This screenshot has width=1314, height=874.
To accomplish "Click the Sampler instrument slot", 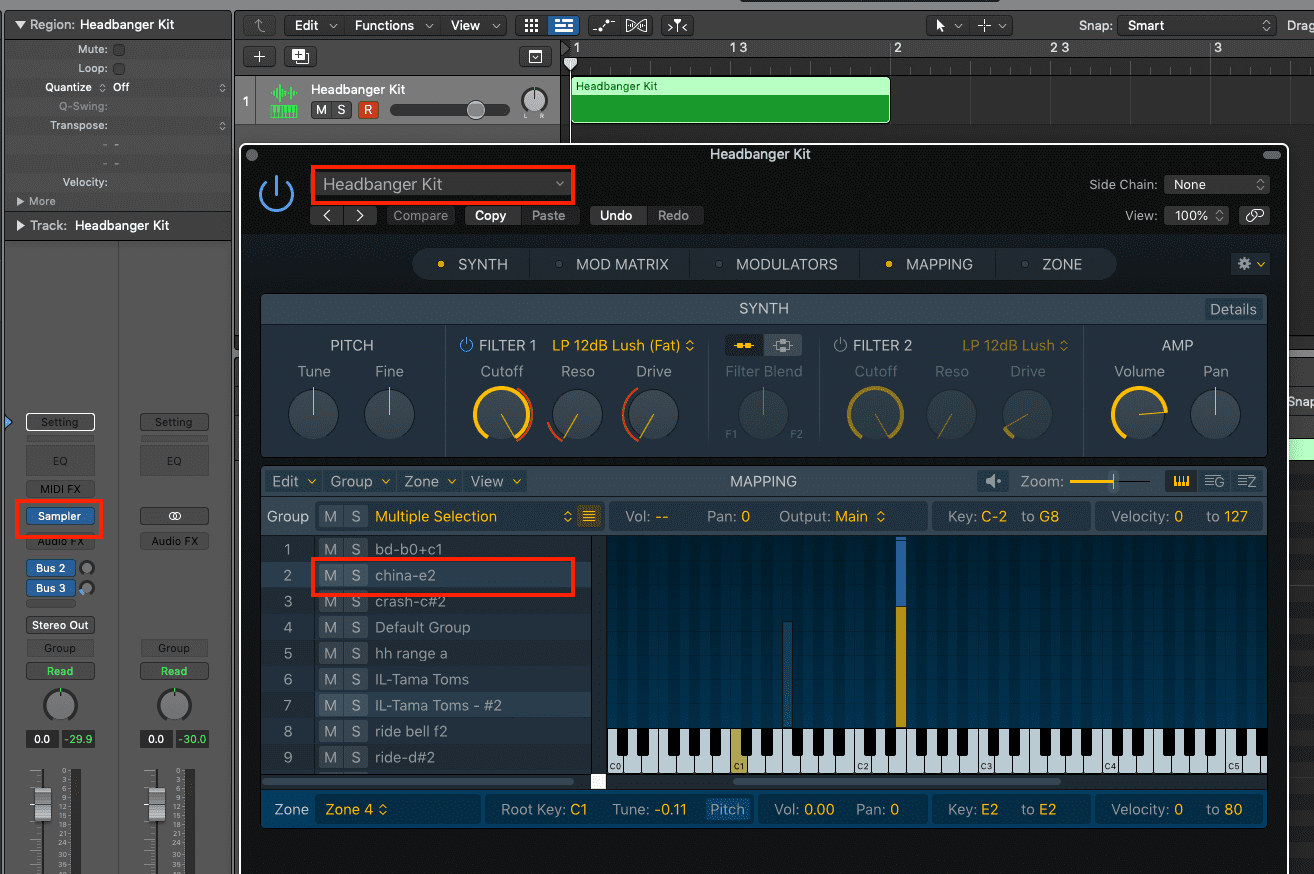I will point(60,516).
